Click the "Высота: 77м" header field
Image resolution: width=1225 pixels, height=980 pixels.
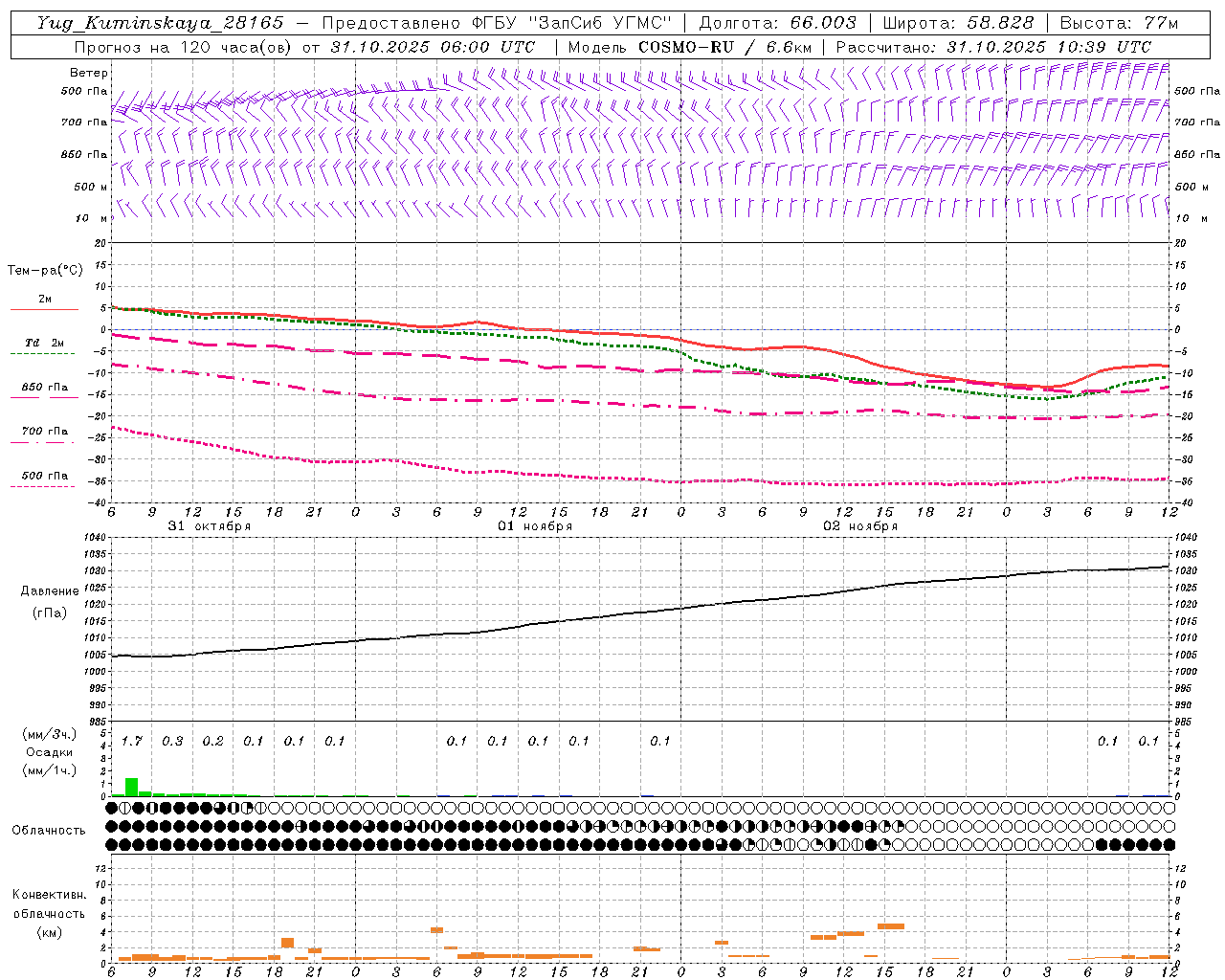pyautogui.click(x=1119, y=23)
